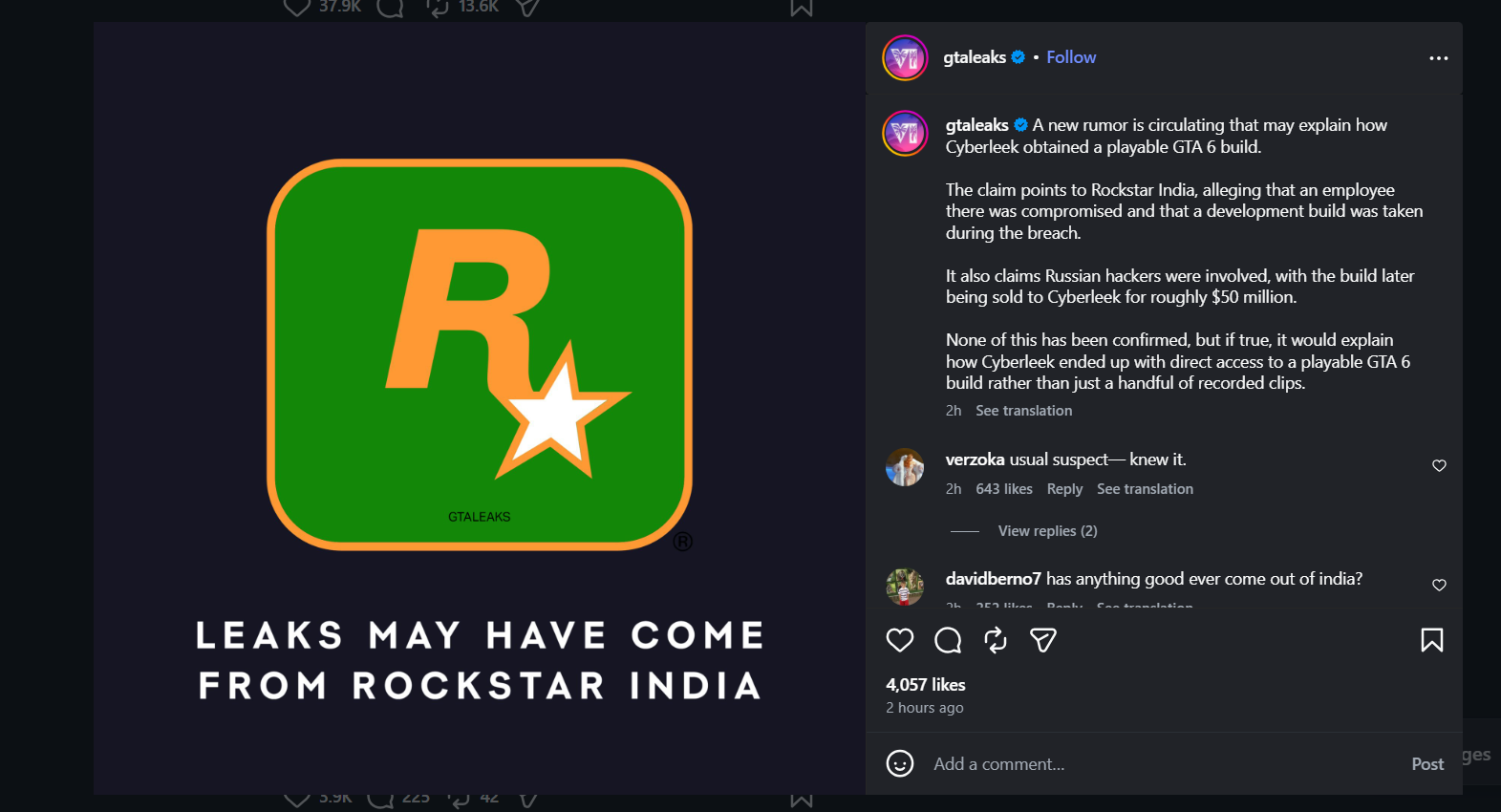Screen dimensions: 1501x812
Task: Open gtaleaks profile picture in header
Action: coord(905,58)
